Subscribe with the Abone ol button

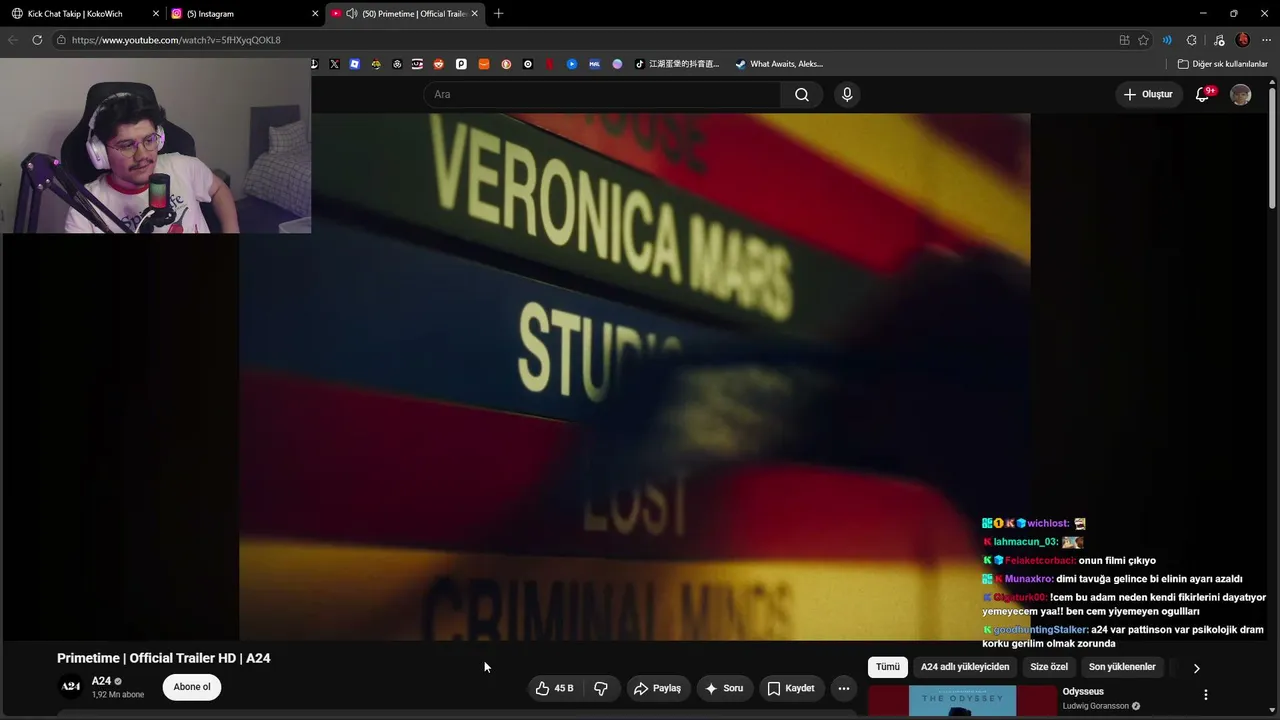(x=192, y=687)
